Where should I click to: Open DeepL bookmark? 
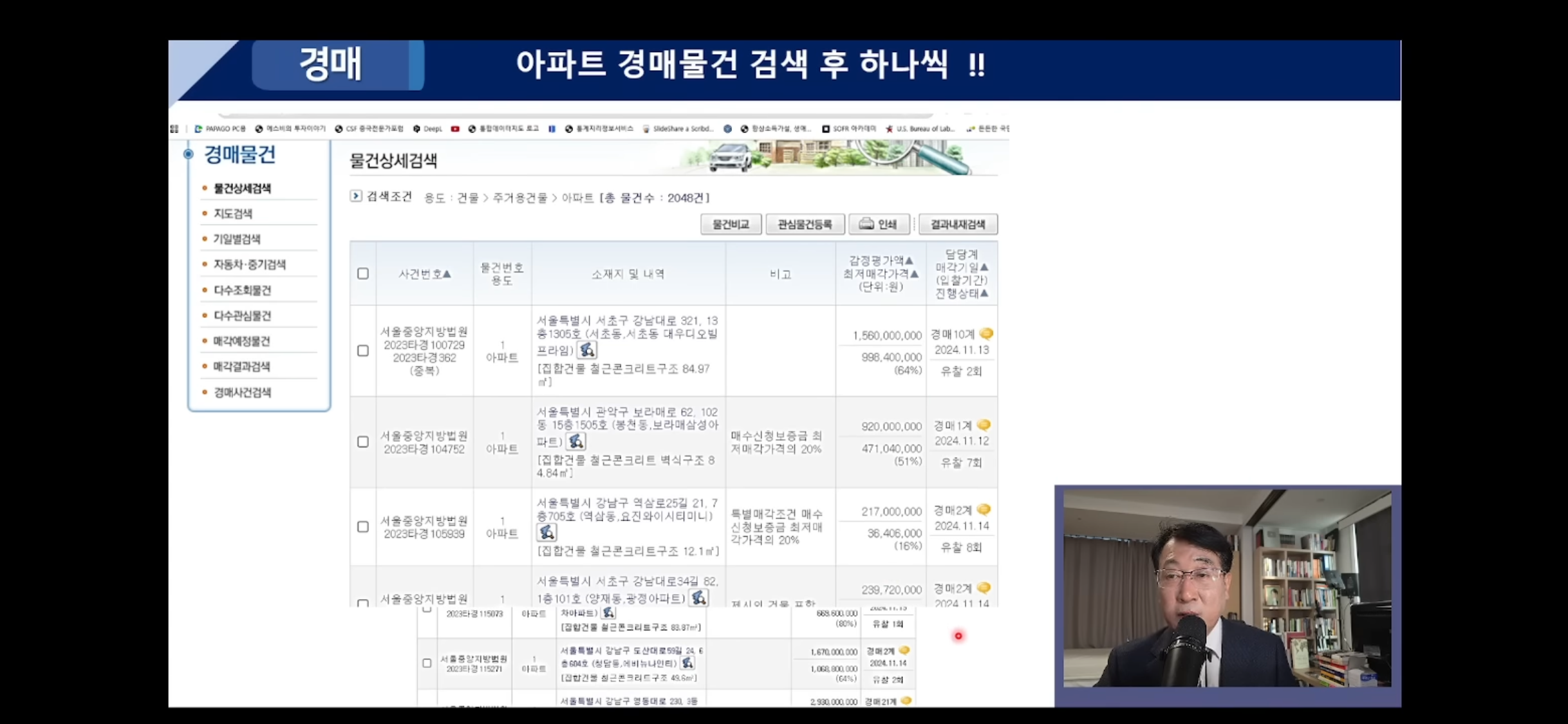point(427,129)
